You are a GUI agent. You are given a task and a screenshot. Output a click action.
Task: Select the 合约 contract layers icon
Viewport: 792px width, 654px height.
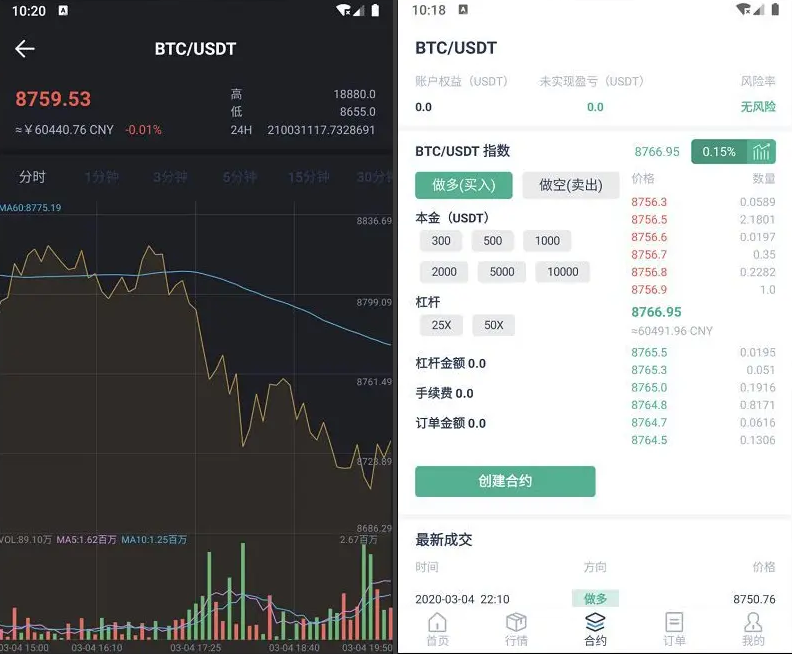pyautogui.click(x=595, y=622)
